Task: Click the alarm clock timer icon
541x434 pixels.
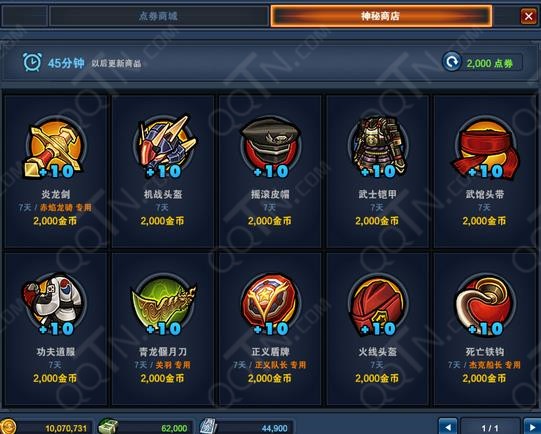Action: (x=32, y=62)
